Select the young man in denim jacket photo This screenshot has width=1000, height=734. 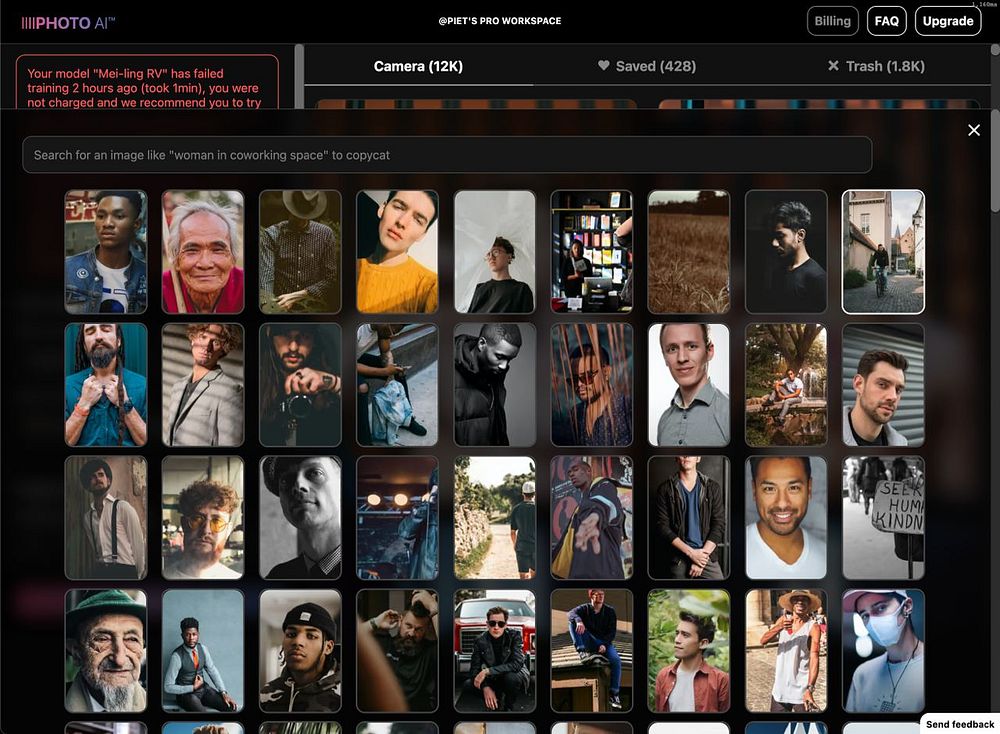coord(106,252)
